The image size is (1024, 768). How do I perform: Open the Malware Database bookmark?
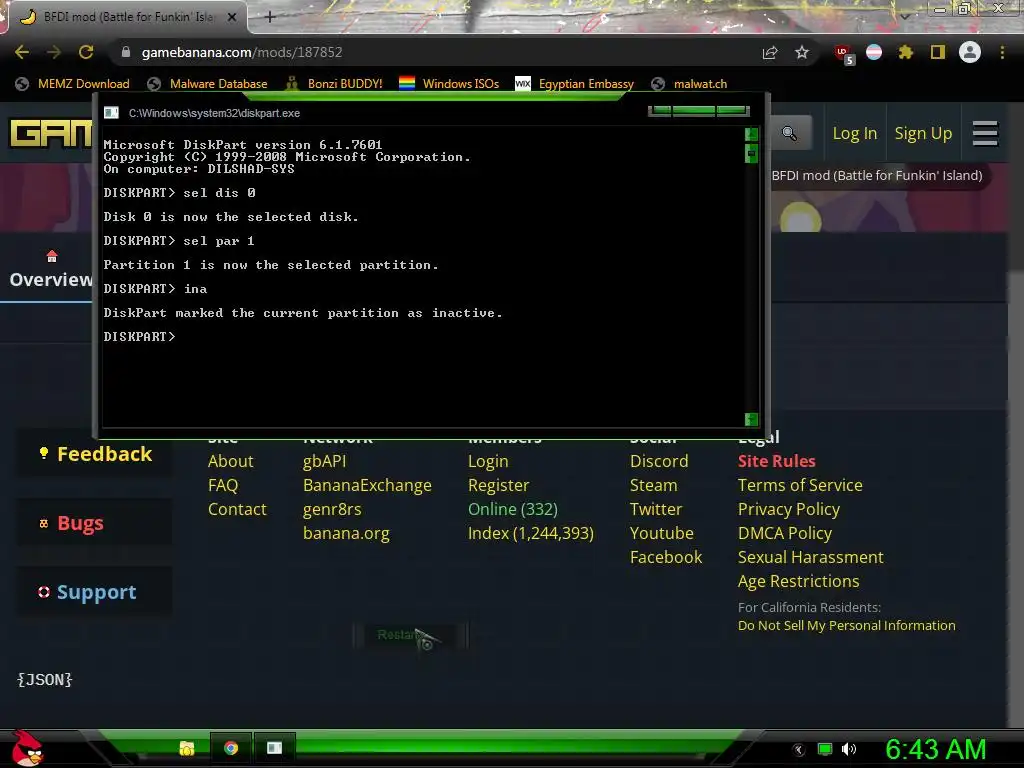tap(208, 84)
